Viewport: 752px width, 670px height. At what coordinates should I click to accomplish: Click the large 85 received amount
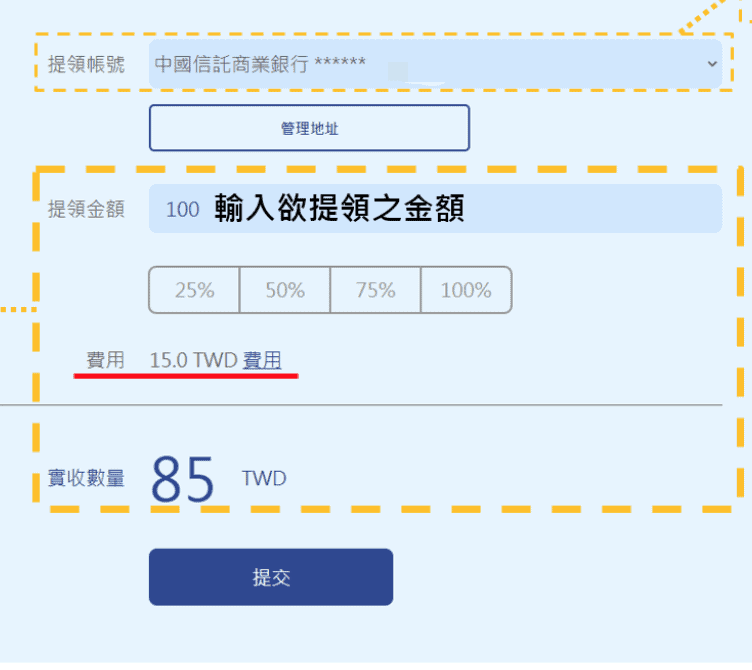[183, 480]
